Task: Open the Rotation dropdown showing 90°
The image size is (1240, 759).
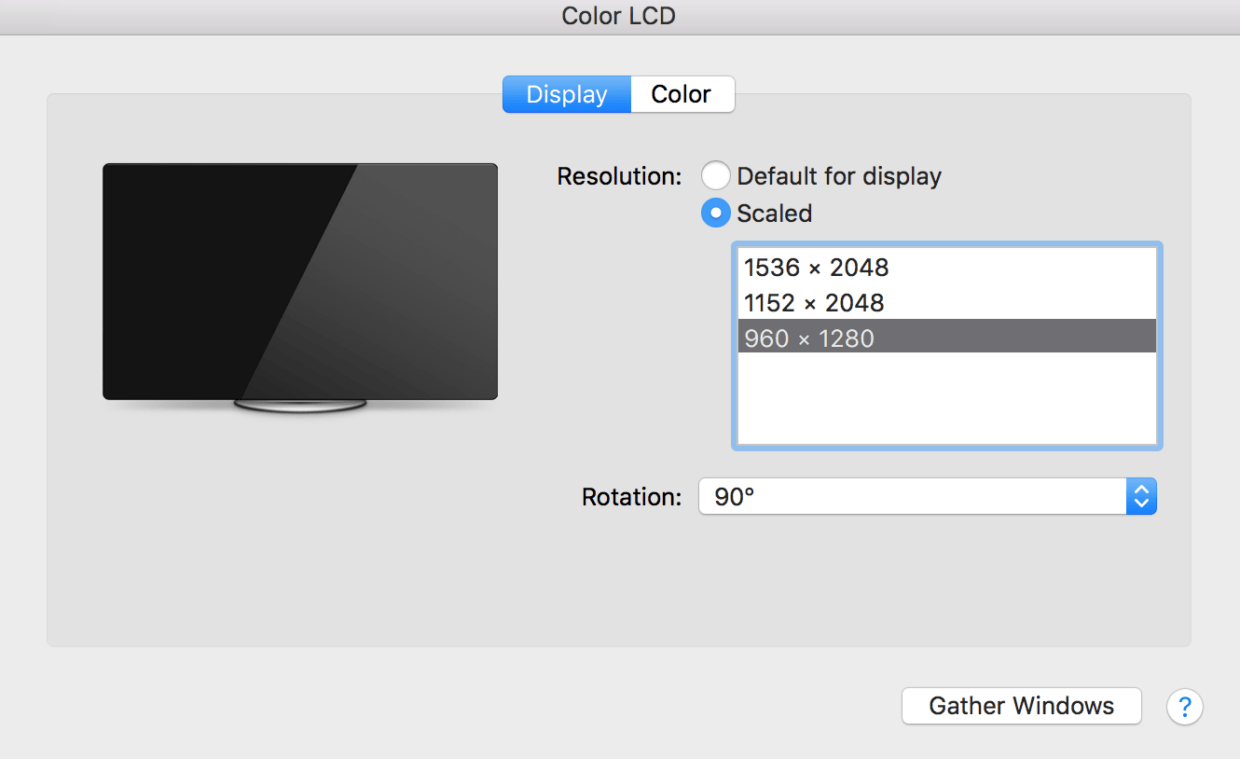Action: pyautogui.click(x=912, y=496)
